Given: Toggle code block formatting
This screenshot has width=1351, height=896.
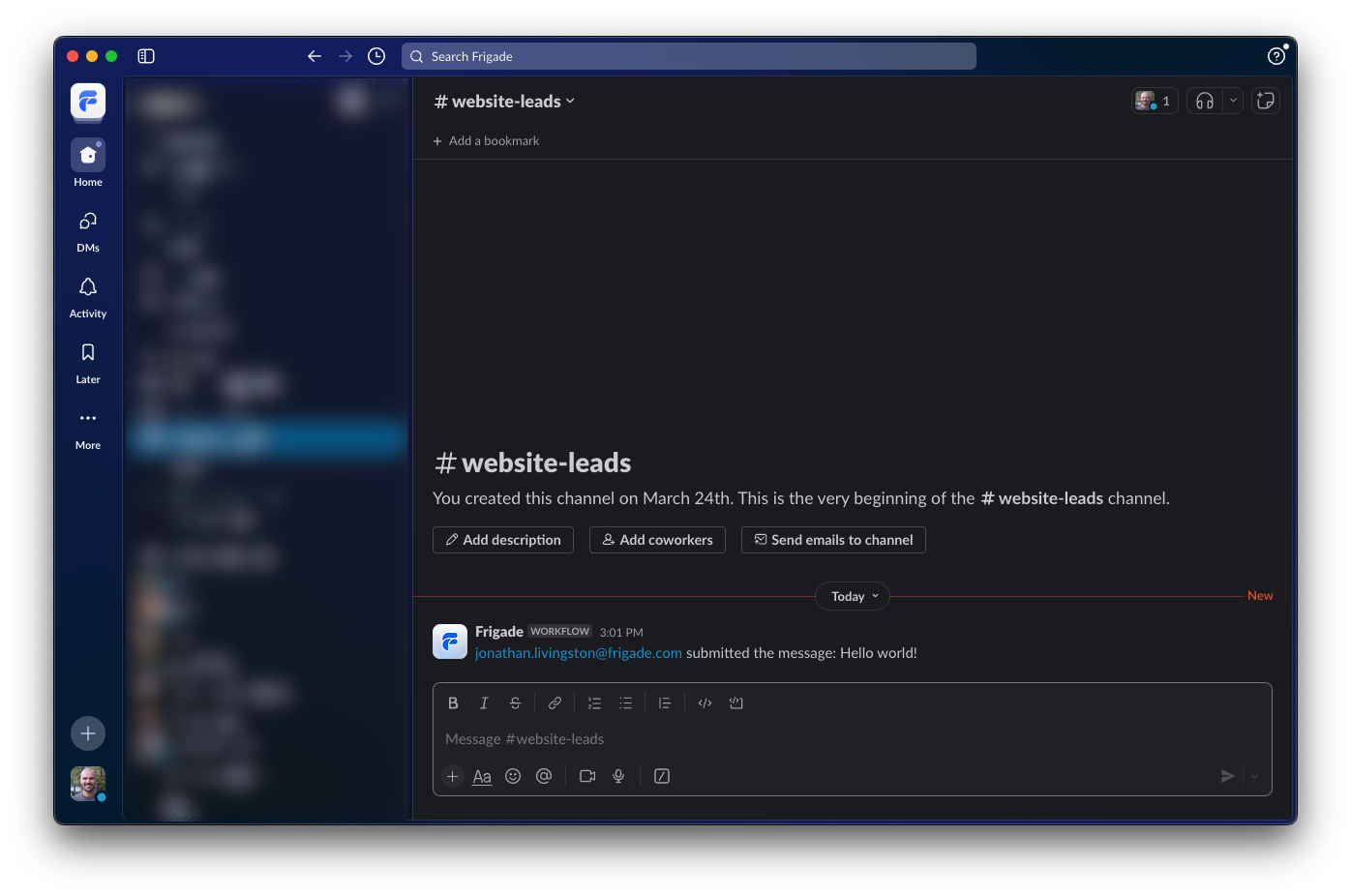Looking at the screenshot, I should pos(736,703).
